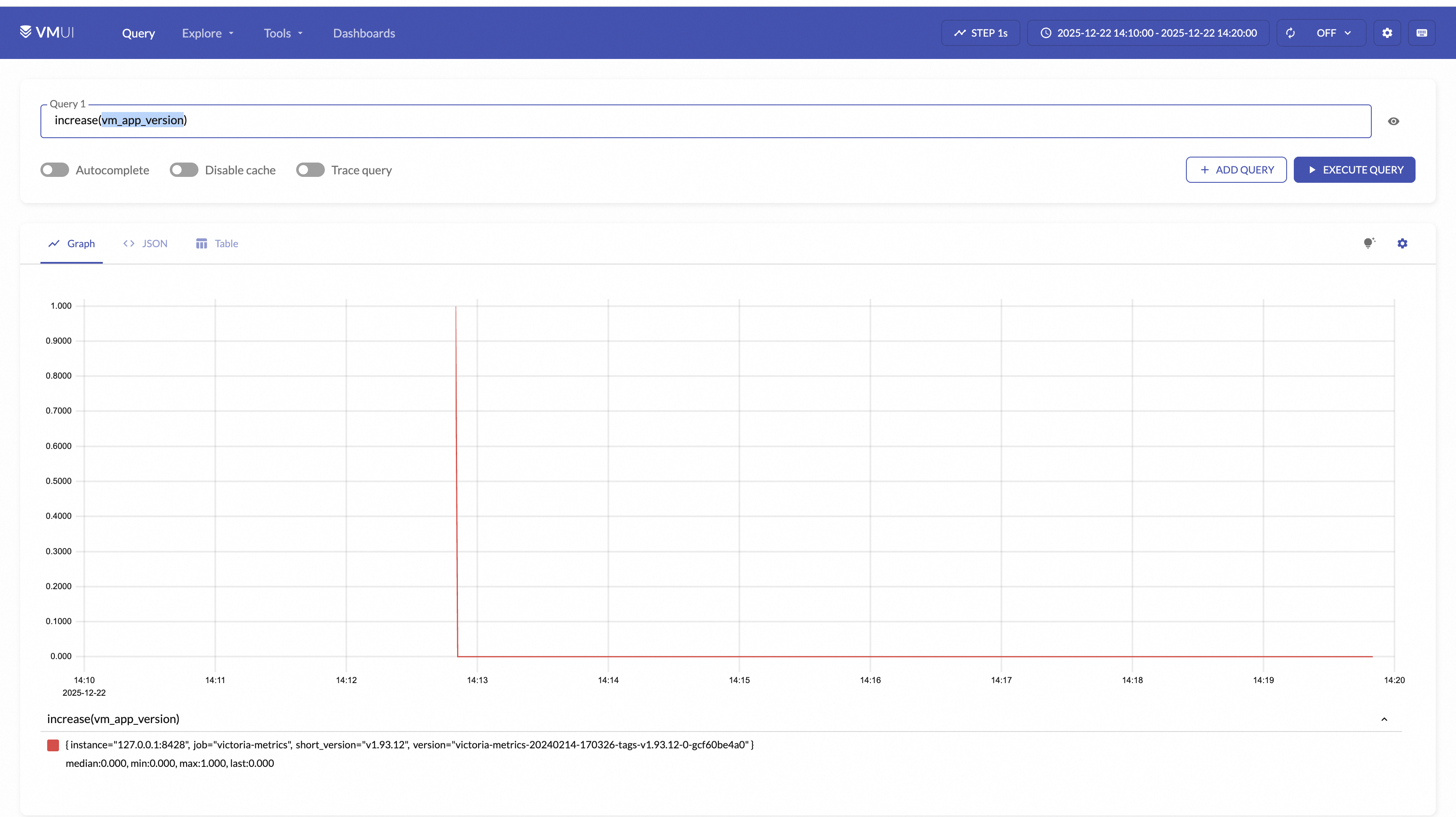The image size is (1456, 817).
Task: Switch to the Table tab
Action: coord(217,243)
